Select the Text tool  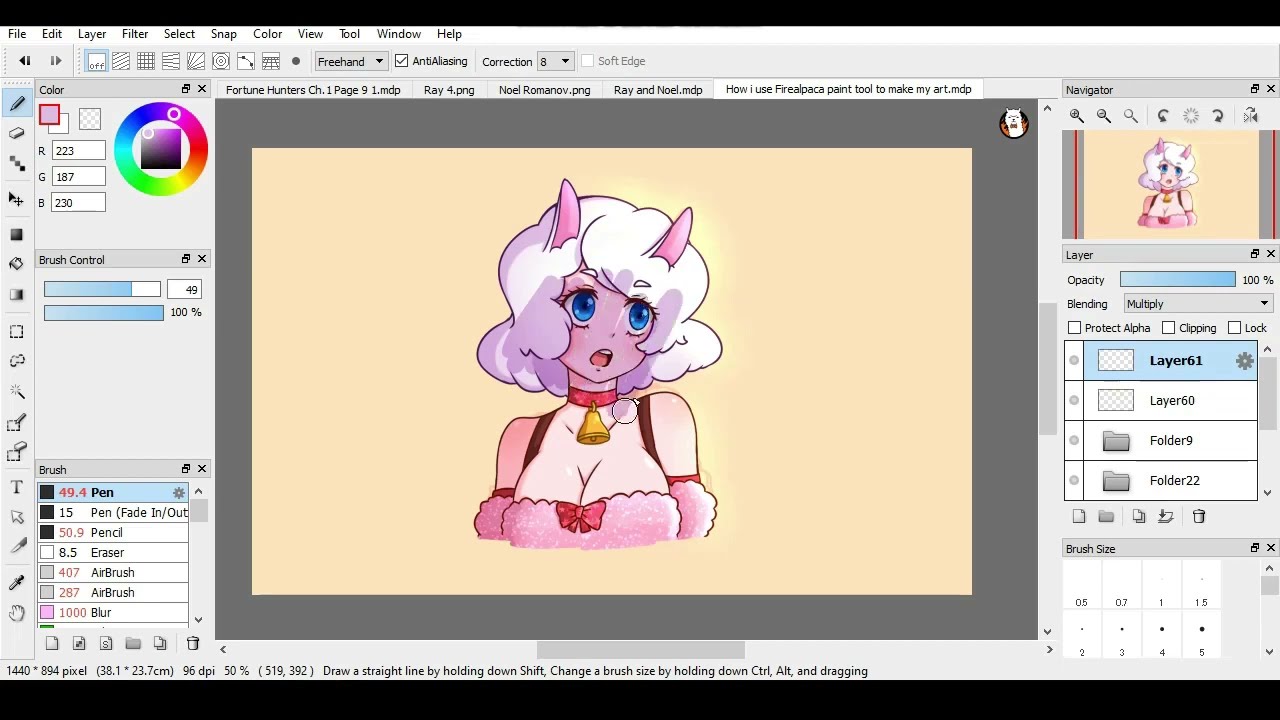[x=17, y=487]
